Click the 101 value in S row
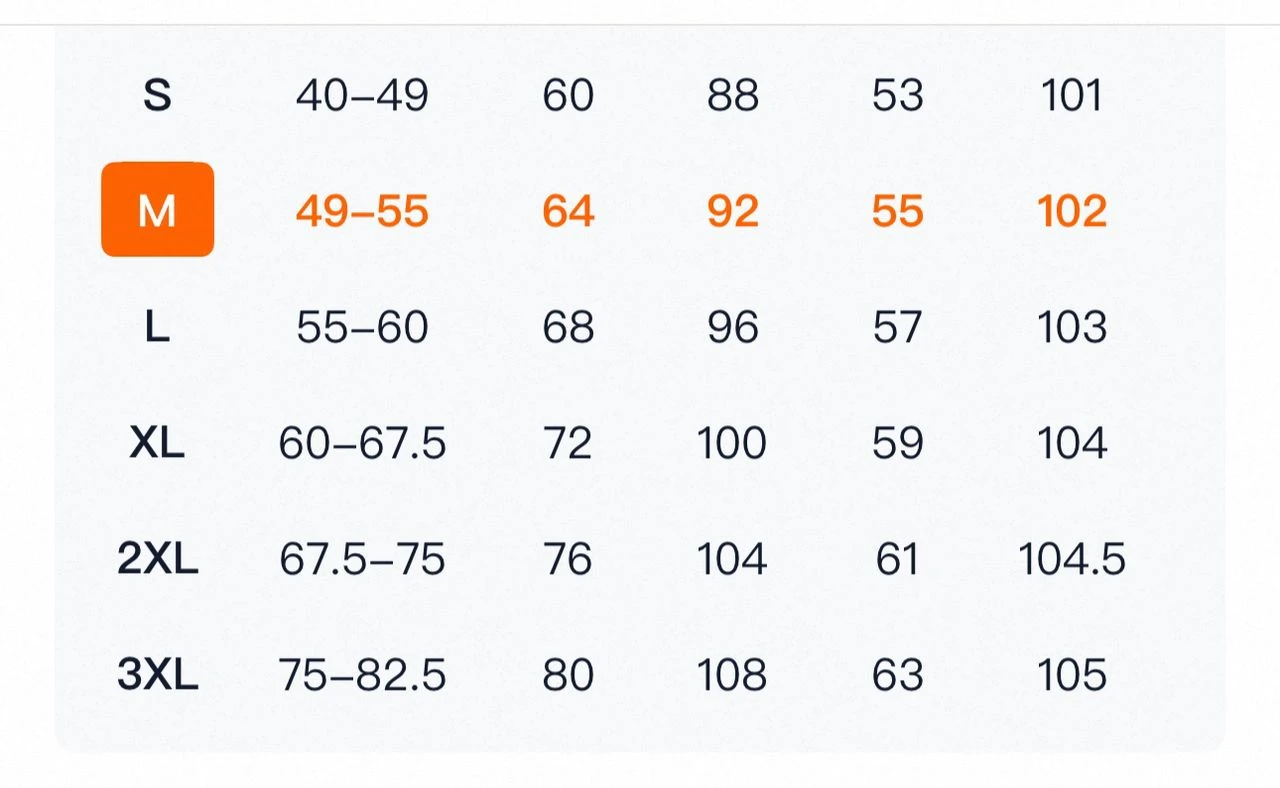1280x788 pixels. pos(1071,96)
